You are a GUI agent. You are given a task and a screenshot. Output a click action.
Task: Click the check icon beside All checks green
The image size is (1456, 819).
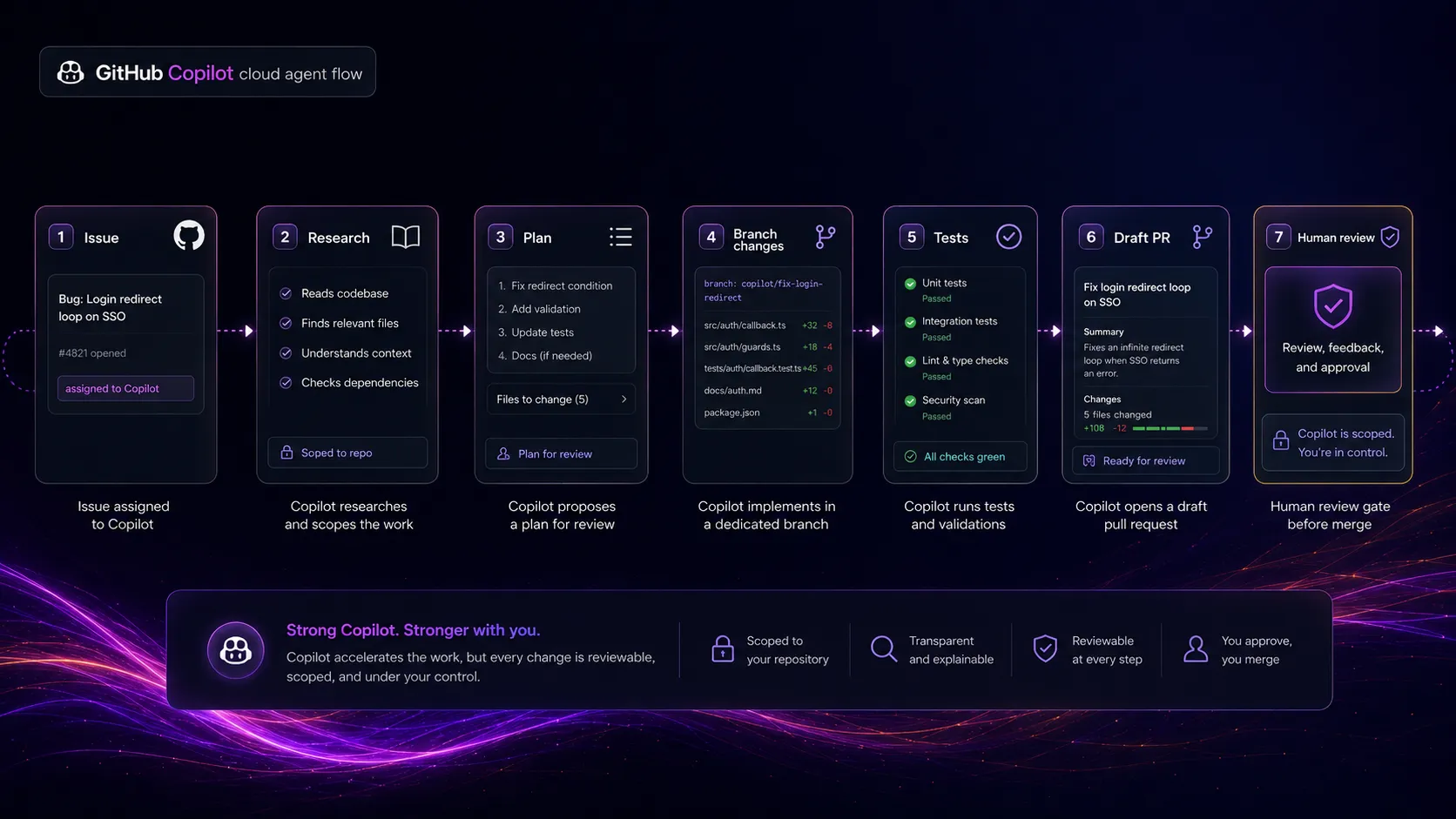pos(910,456)
